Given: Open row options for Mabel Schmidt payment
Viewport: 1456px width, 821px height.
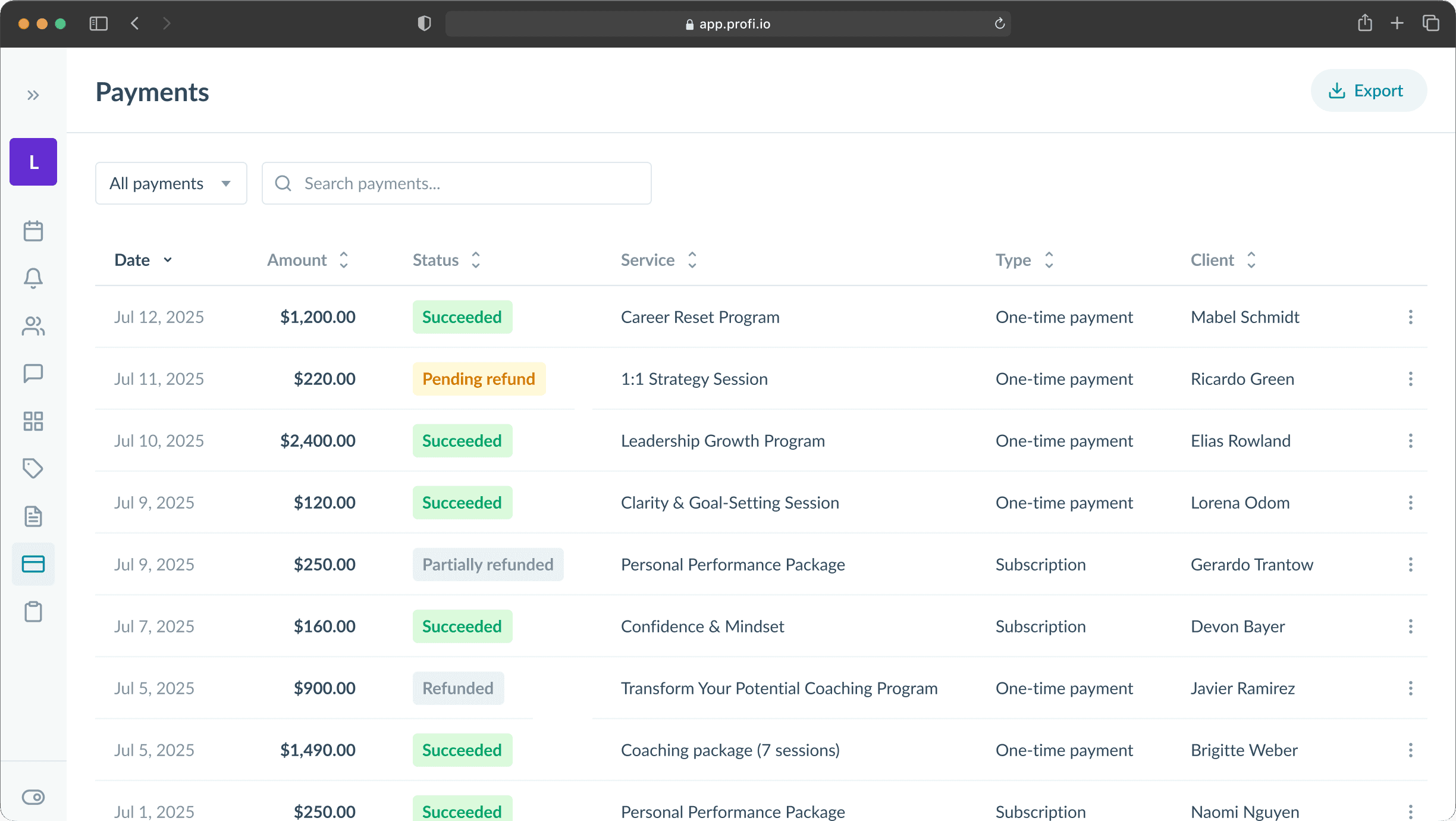Looking at the screenshot, I should (x=1410, y=317).
